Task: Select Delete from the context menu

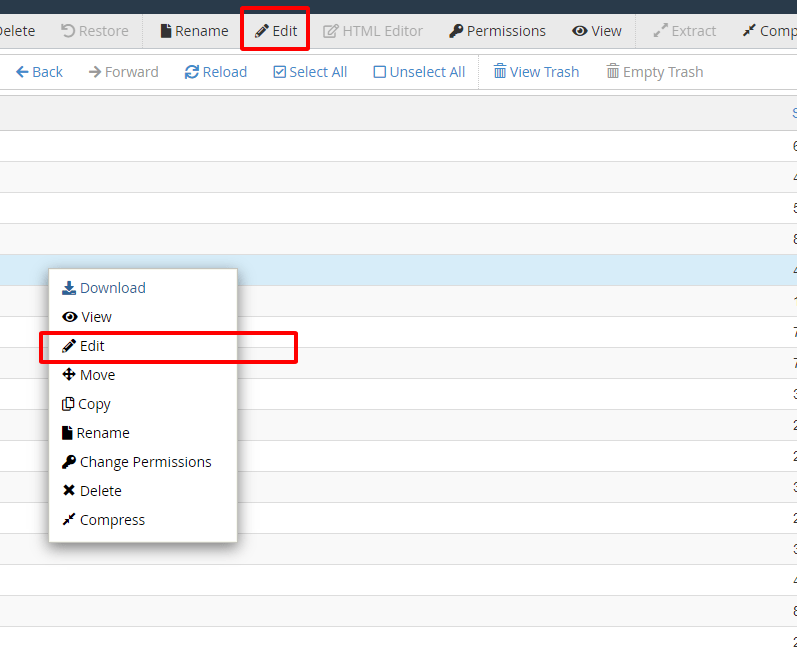Action: (91, 491)
